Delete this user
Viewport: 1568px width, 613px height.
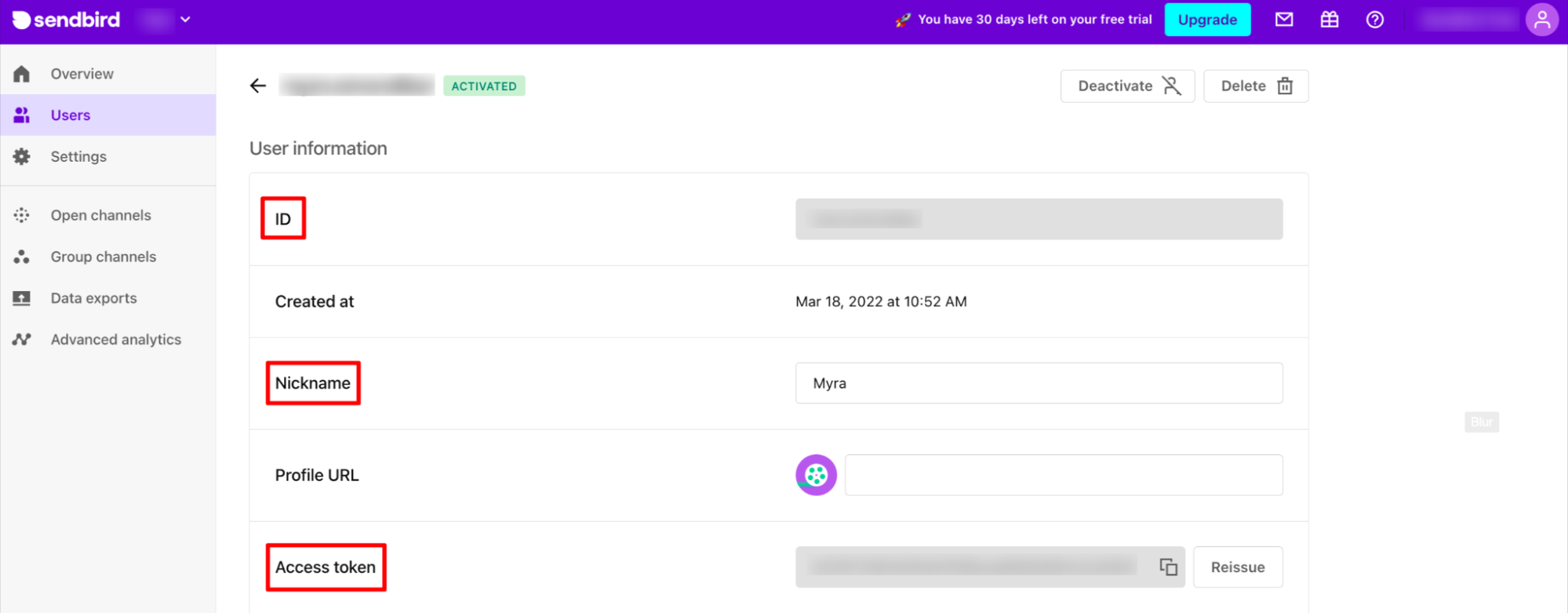1256,86
